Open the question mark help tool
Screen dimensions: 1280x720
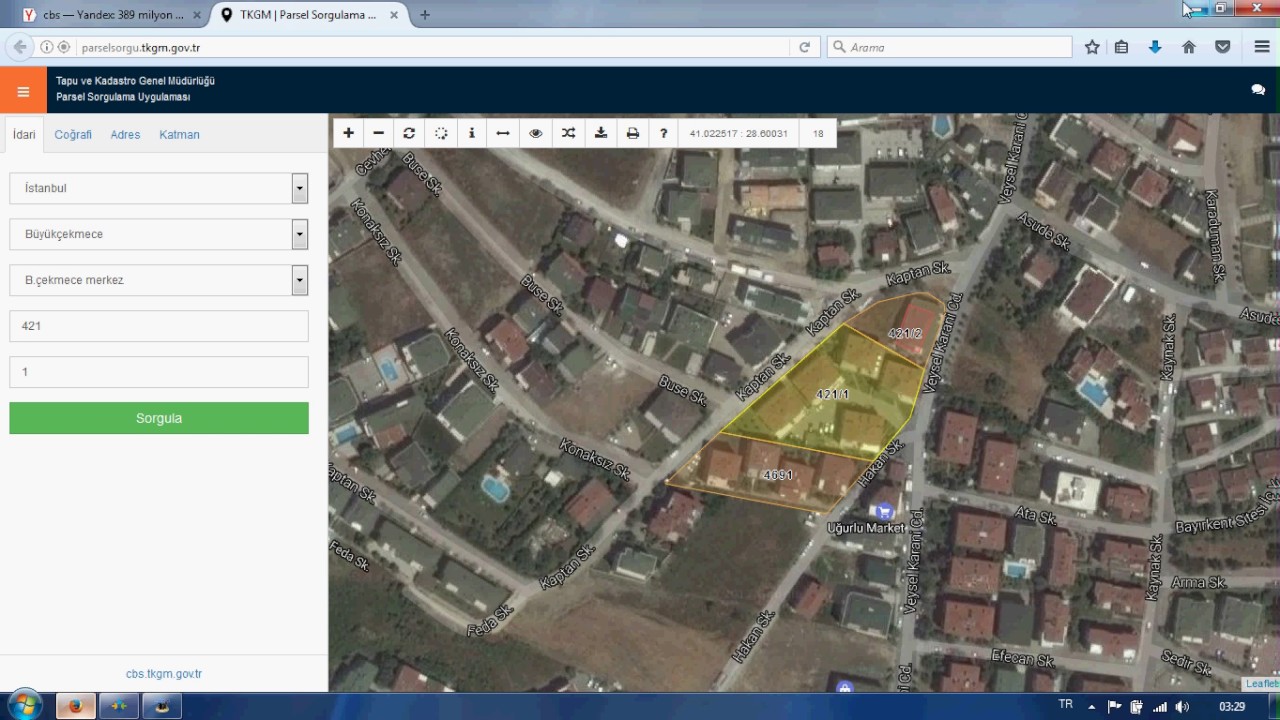pyautogui.click(x=663, y=133)
